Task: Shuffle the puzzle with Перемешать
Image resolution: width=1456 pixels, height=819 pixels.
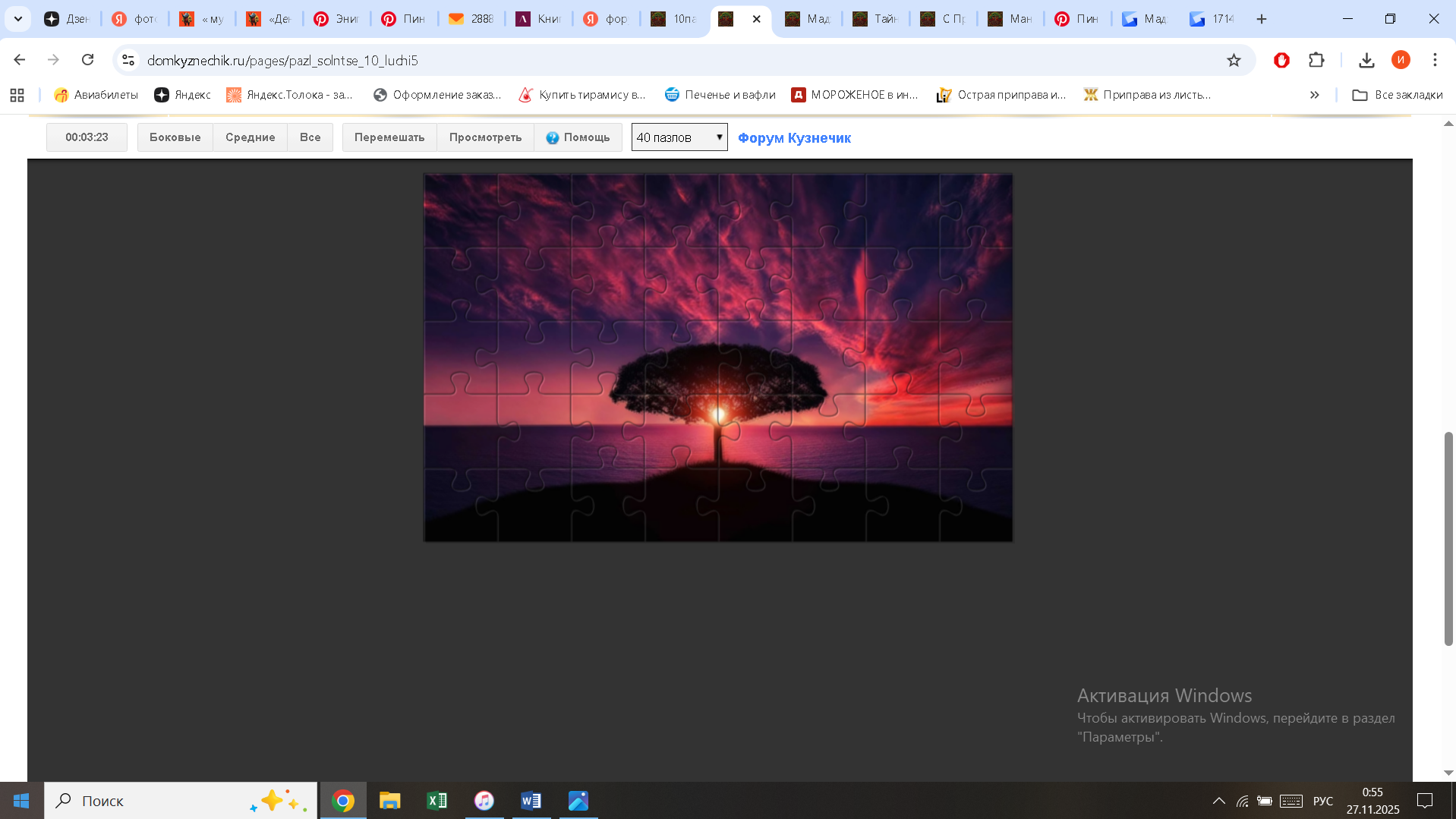Action: tap(389, 137)
